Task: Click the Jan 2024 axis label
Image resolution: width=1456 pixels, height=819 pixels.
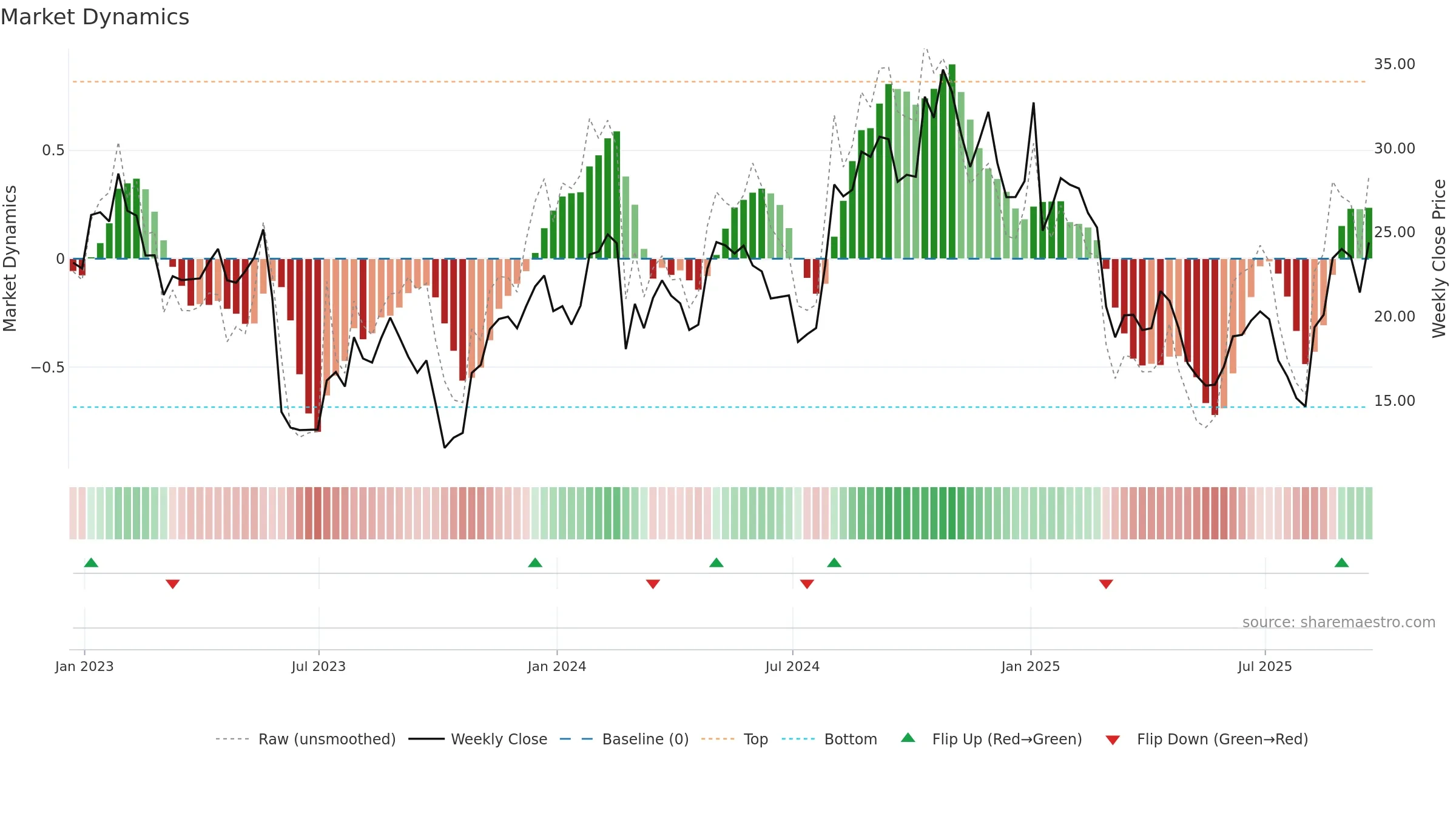Action: click(x=557, y=666)
